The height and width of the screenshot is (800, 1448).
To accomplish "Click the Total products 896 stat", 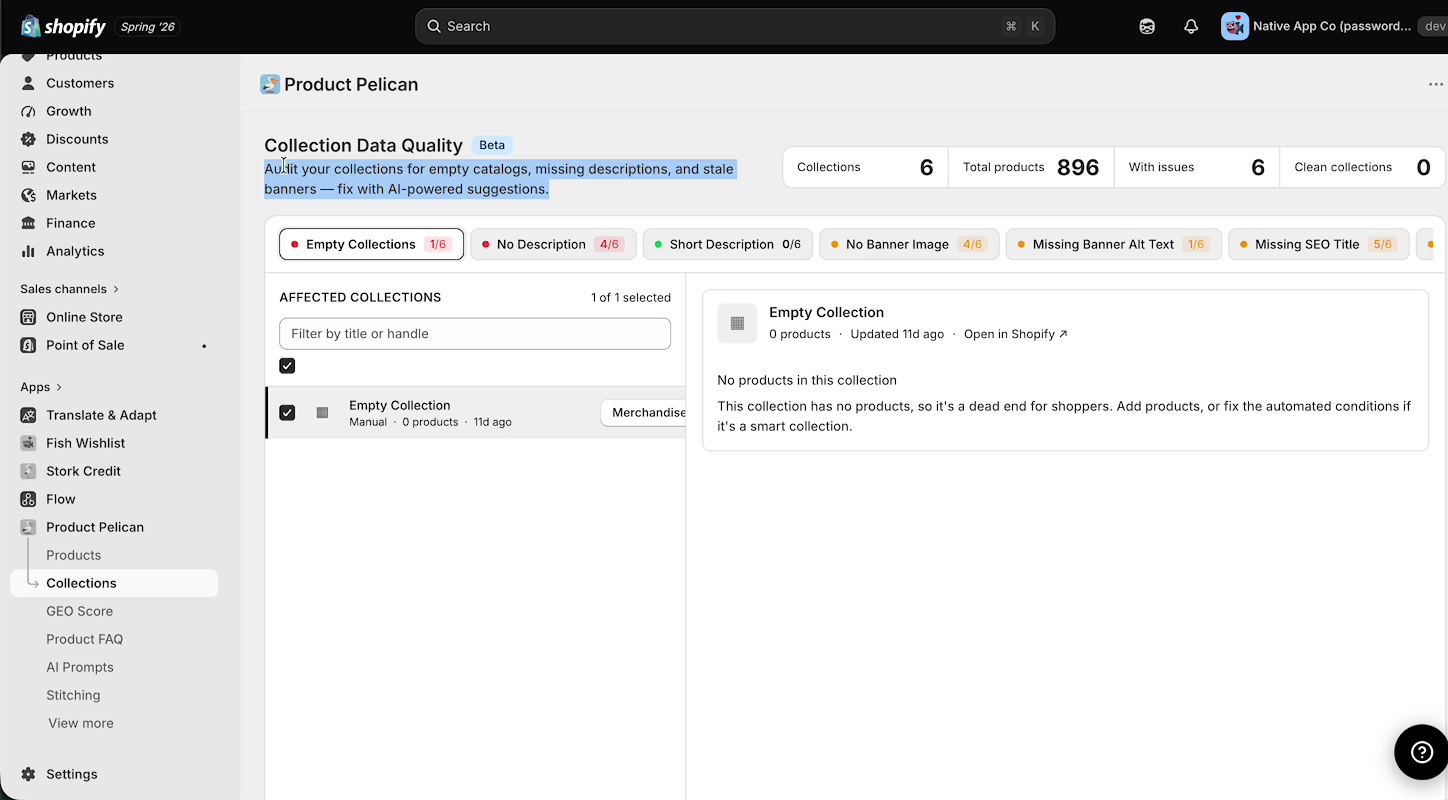I will [1031, 167].
